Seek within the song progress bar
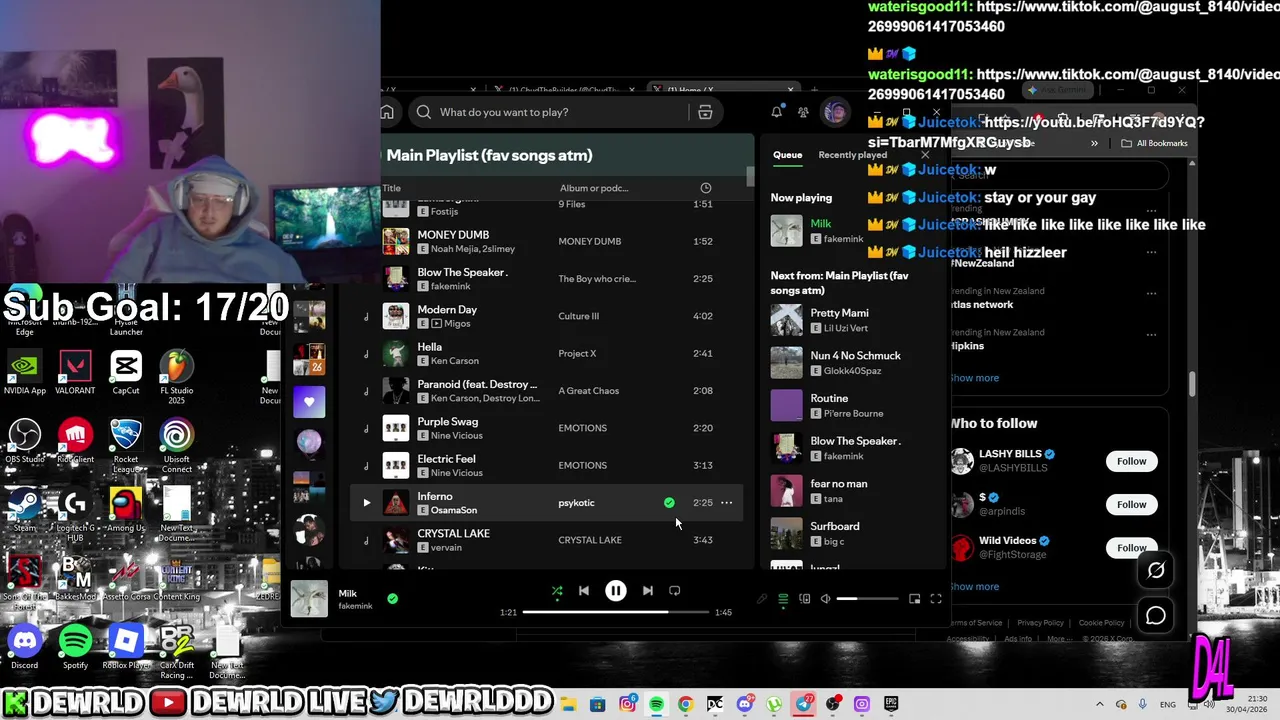Viewport: 1280px width, 720px height. coord(615,612)
